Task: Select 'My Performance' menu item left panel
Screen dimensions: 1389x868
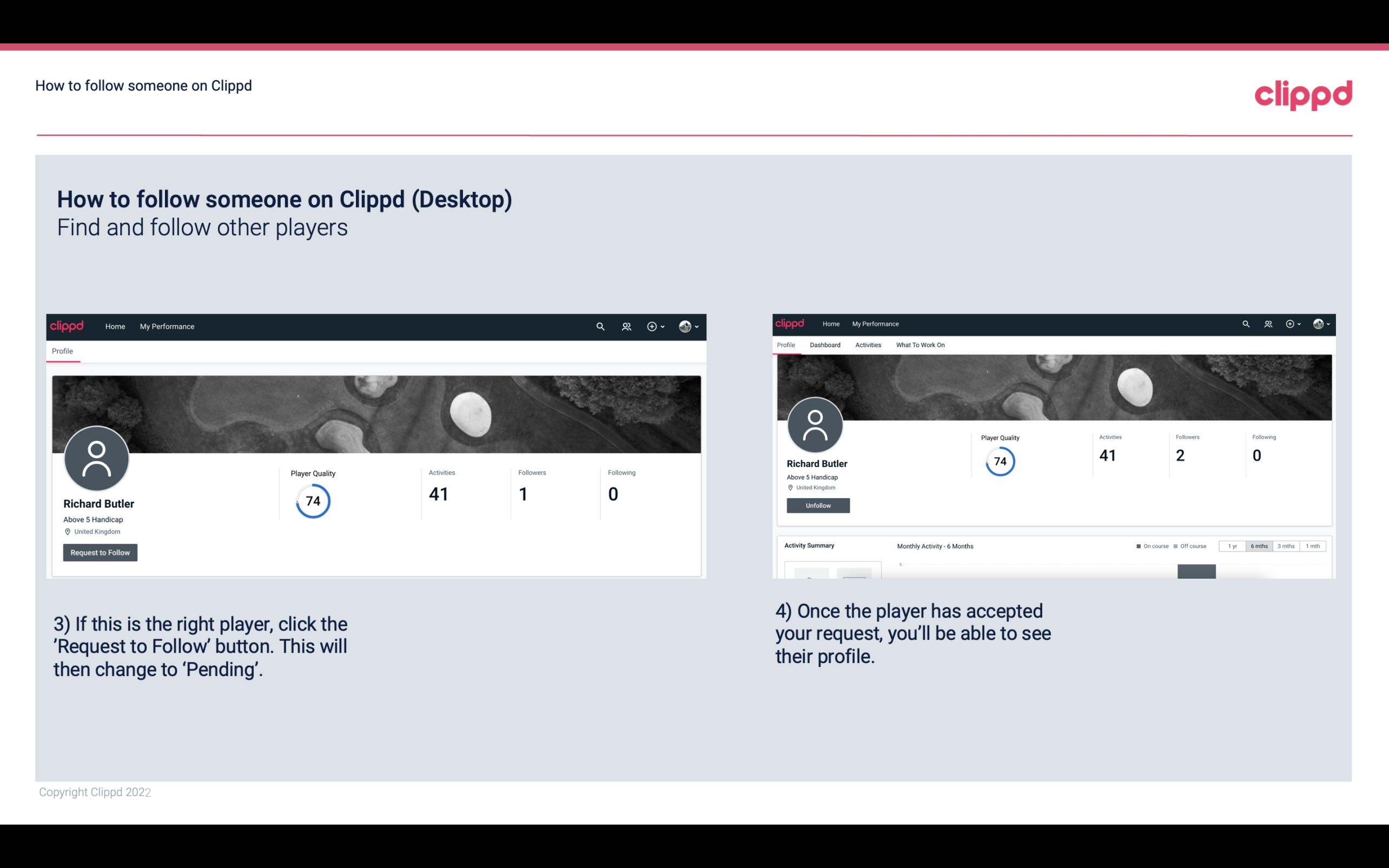Action: (167, 326)
